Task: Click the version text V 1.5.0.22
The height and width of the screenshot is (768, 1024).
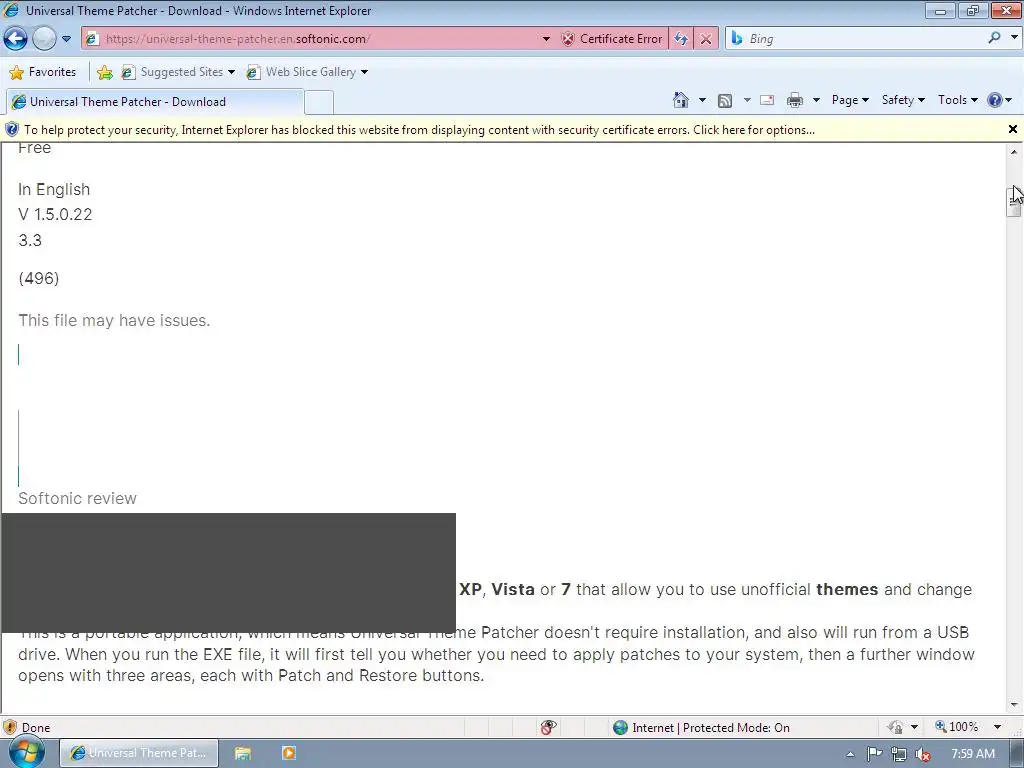Action: point(56,214)
